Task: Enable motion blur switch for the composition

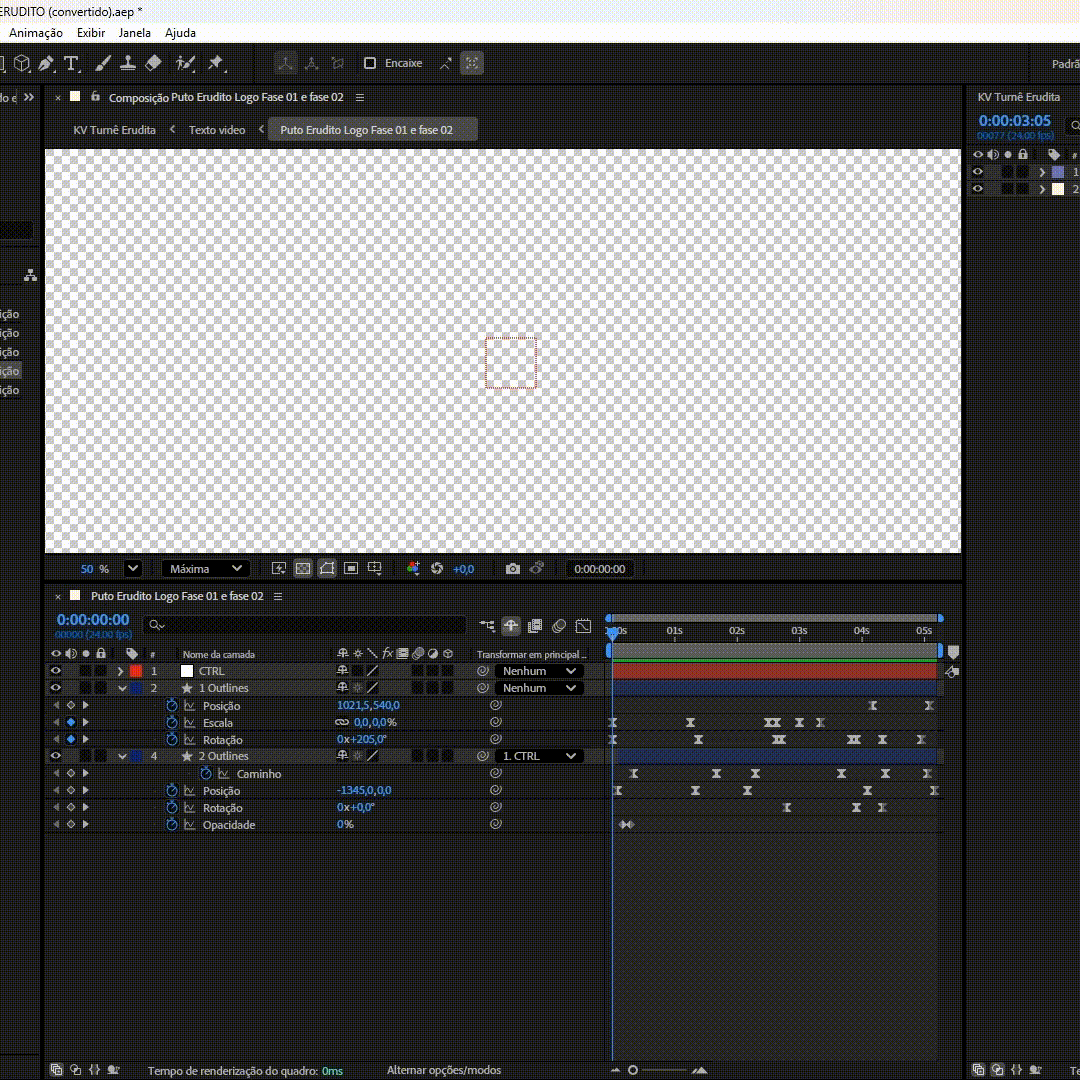Action: (x=559, y=625)
